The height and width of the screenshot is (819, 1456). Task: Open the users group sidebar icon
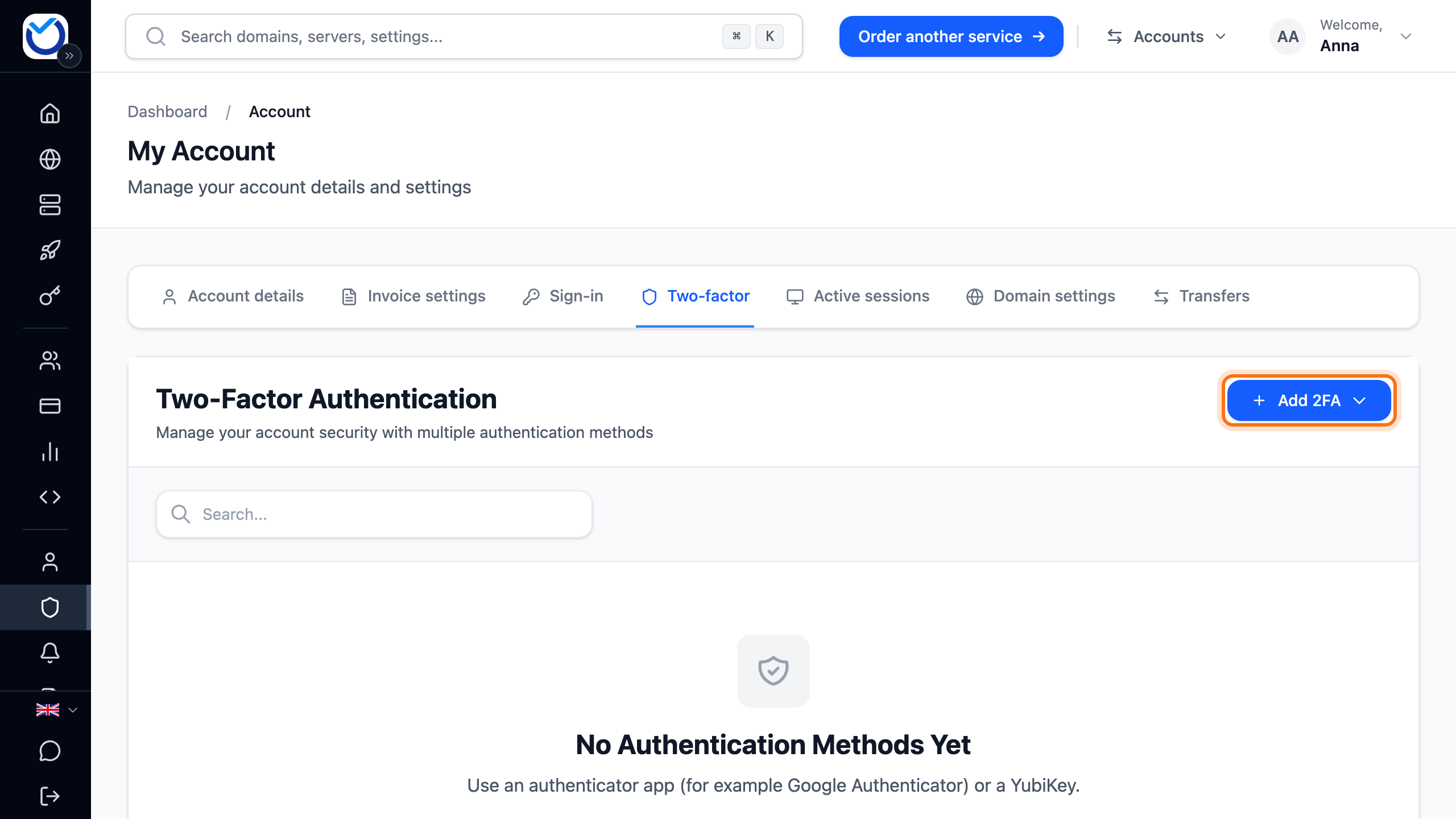[x=50, y=361]
